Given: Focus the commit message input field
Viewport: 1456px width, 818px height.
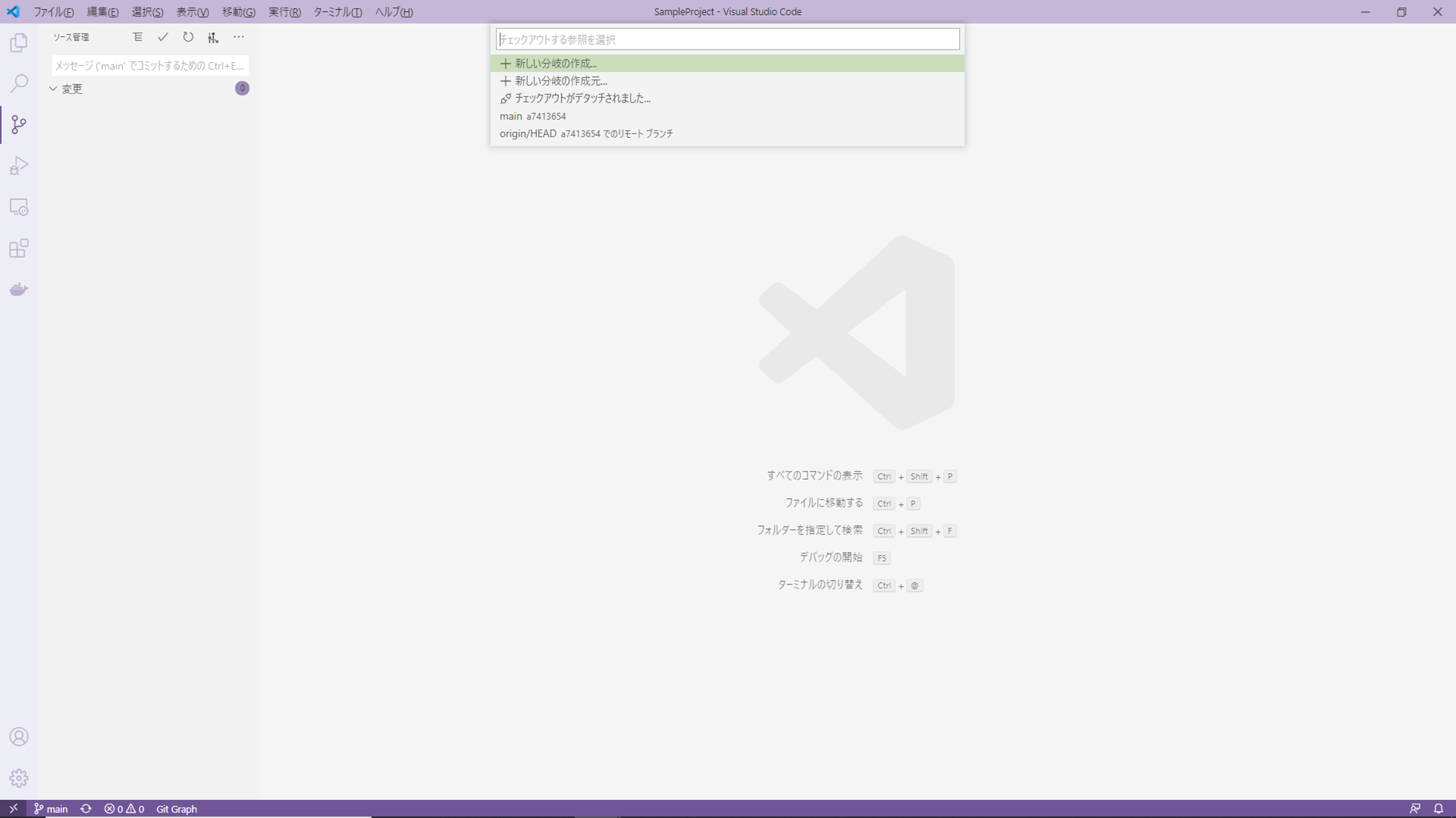Looking at the screenshot, I should pyautogui.click(x=150, y=66).
